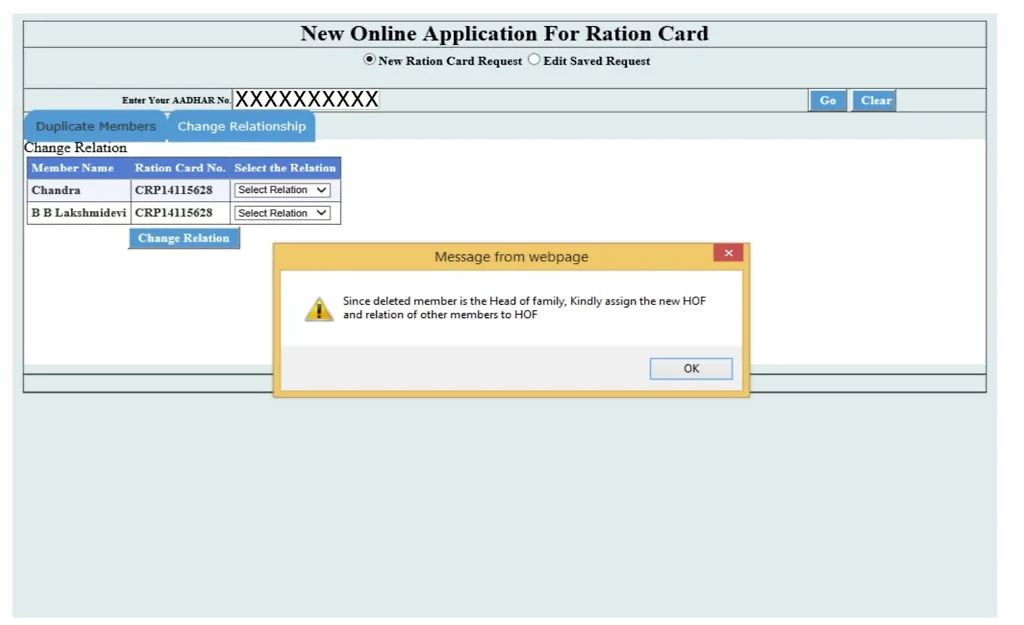Switch to Duplicate Members tab
This screenshot has height=625, width=1024.
pyautogui.click(x=95, y=126)
